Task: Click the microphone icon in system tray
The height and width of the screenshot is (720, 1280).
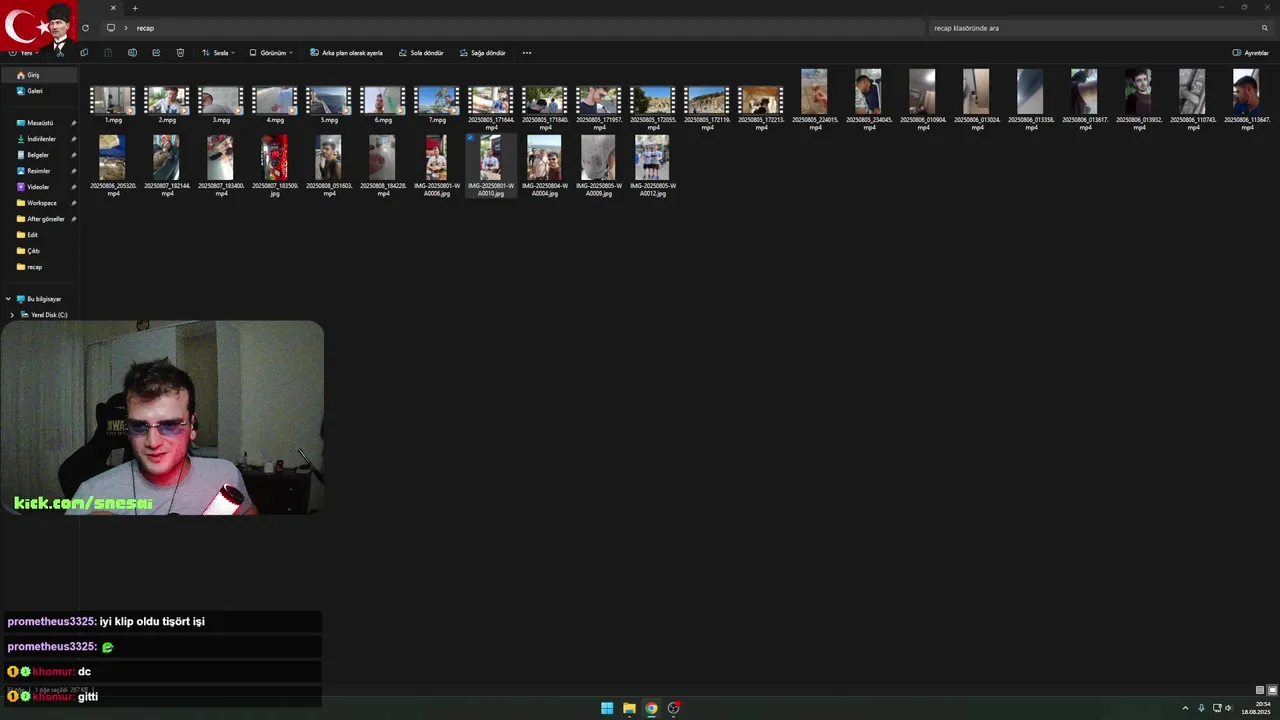Action: tap(1201, 708)
